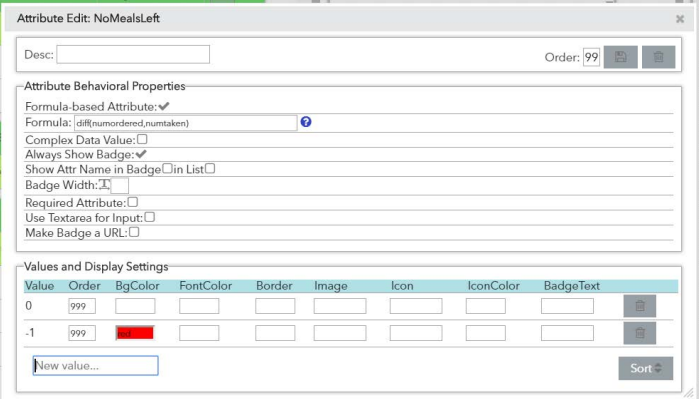Delete the attribute using the top trash icon
Viewport: 699px width, 399px height.
[658, 57]
